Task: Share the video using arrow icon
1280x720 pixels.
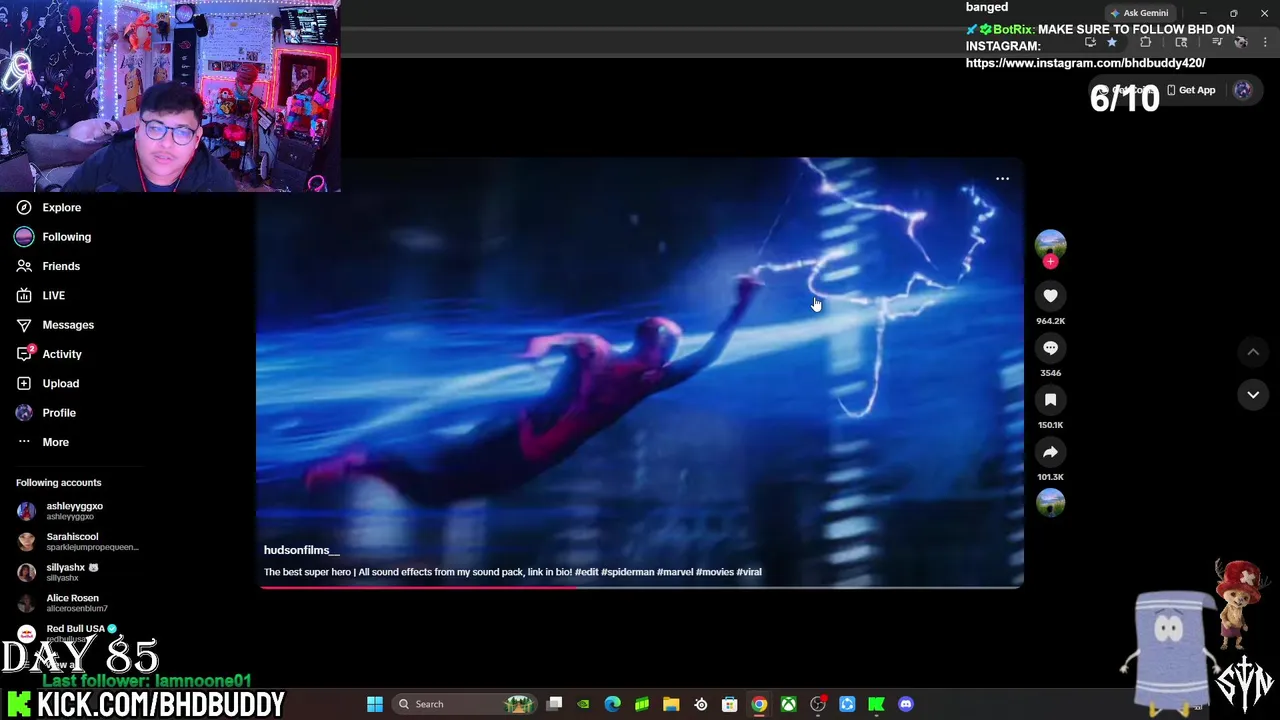Action: click(1050, 452)
